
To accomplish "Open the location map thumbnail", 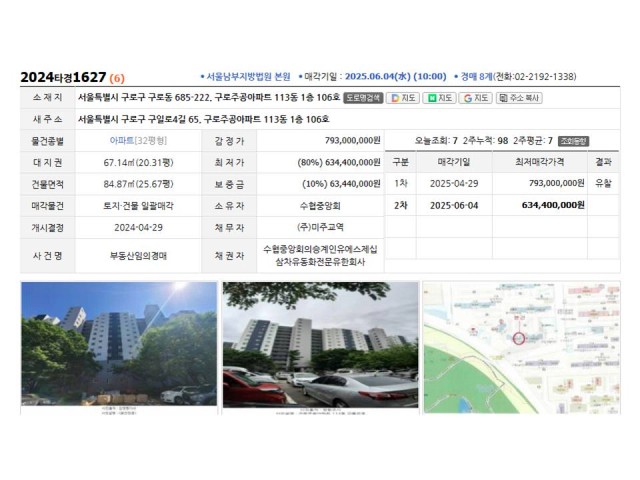I will click(x=522, y=347).
